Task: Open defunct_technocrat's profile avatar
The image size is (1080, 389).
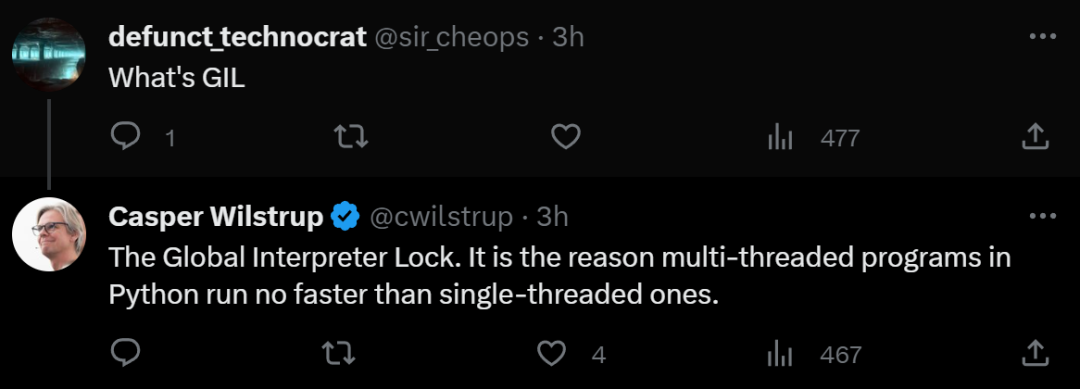Action: click(x=49, y=54)
